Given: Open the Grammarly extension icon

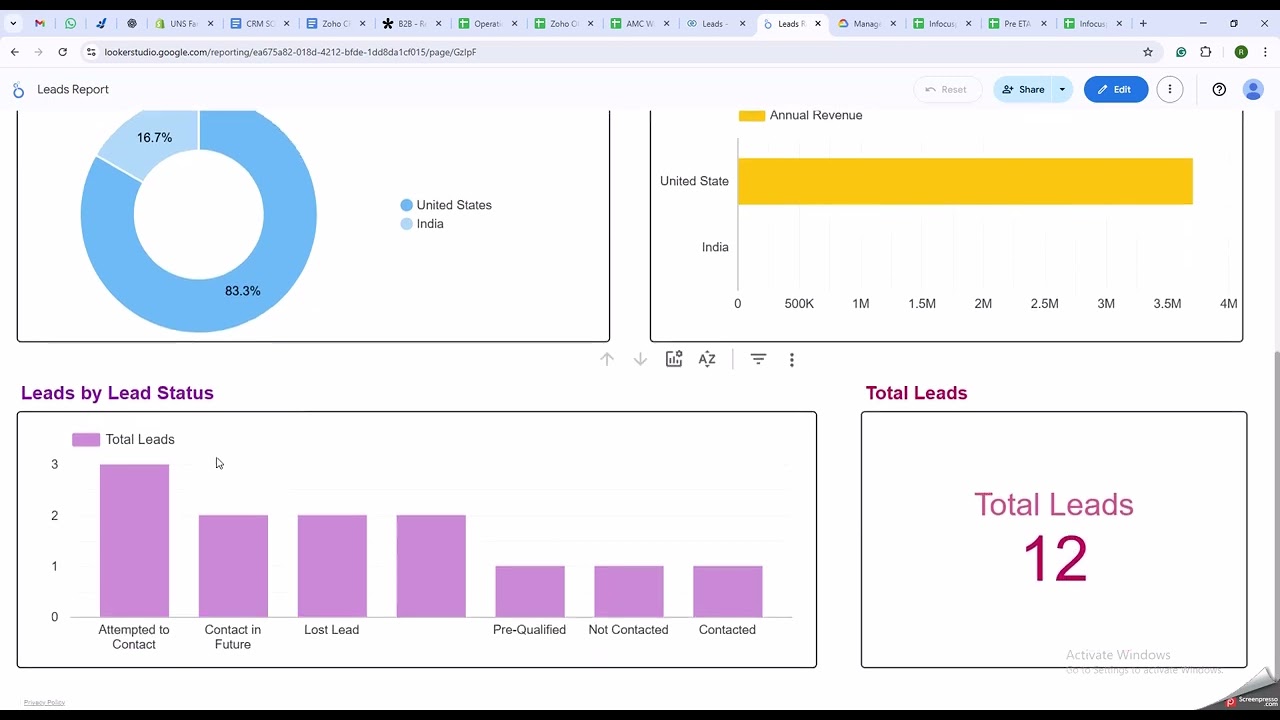Looking at the screenshot, I should pos(1181,52).
